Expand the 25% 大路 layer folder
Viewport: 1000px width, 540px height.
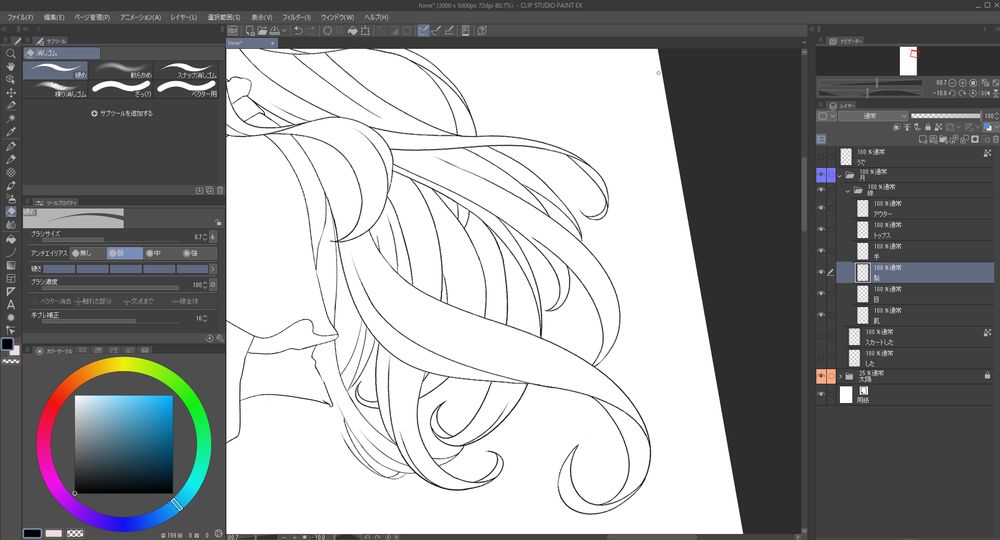point(840,376)
